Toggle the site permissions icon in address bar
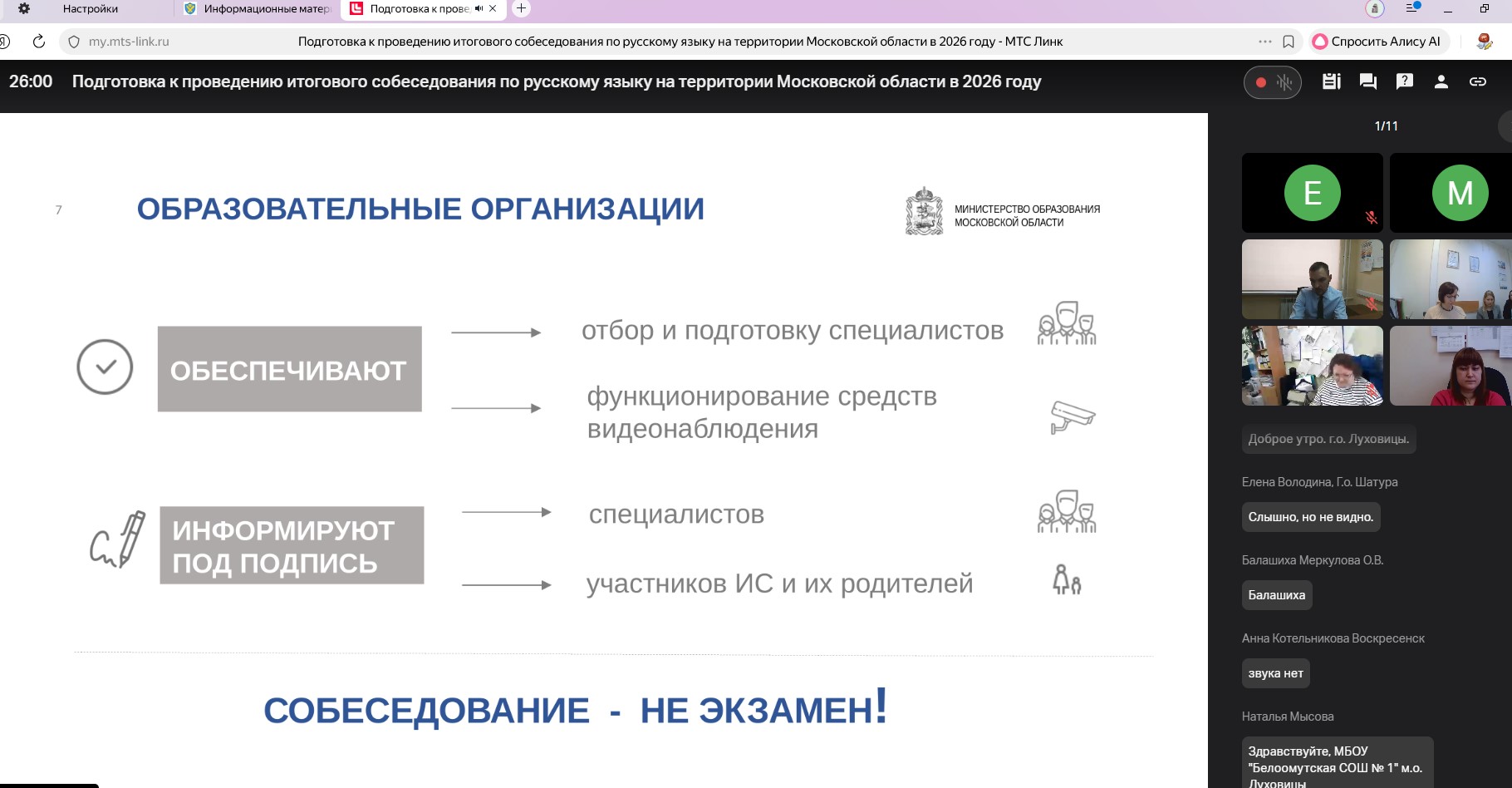Image resolution: width=1512 pixels, height=788 pixels. (x=72, y=41)
